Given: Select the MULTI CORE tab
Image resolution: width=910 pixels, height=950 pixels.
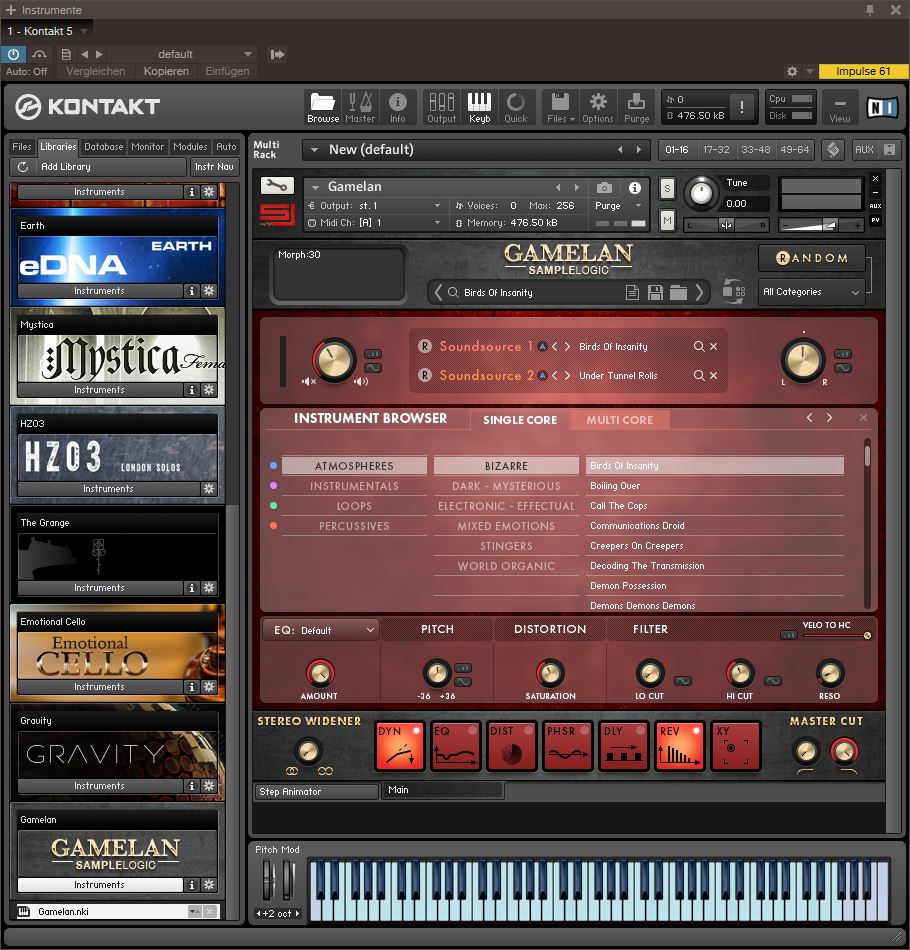Looking at the screenshot, I should [620, 420].
